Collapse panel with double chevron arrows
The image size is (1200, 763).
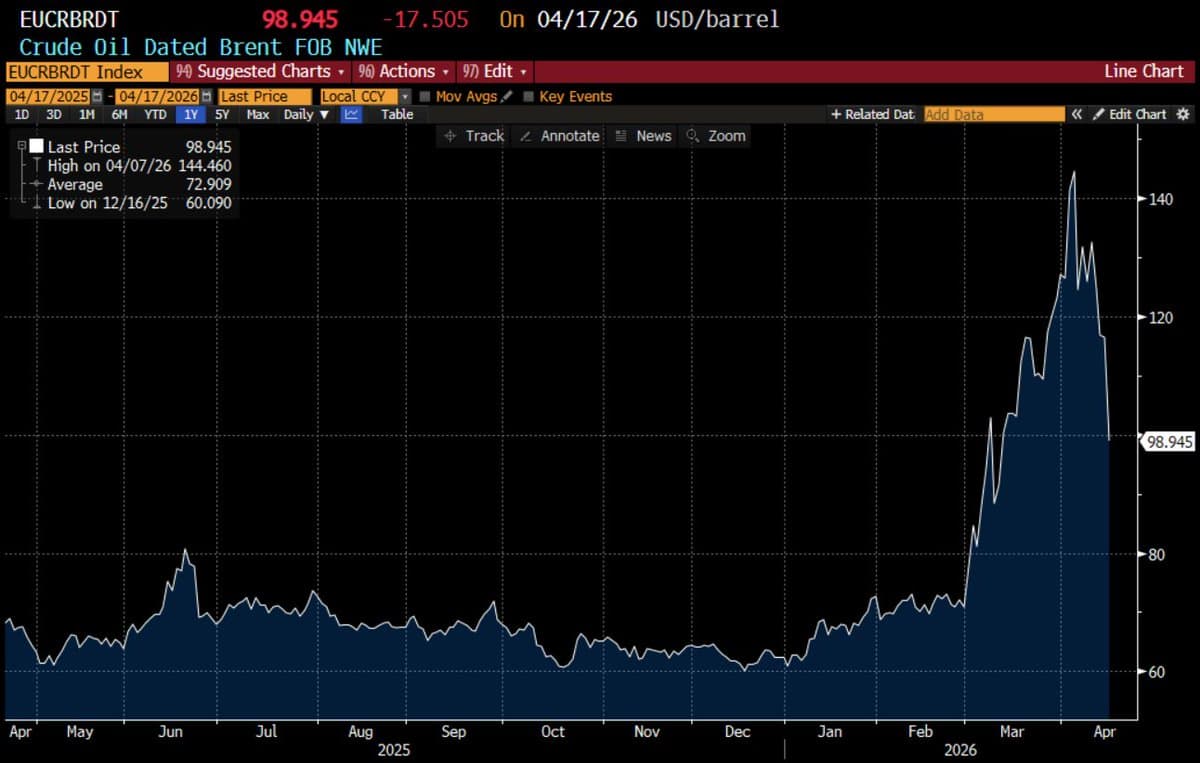pos(1077,115)
